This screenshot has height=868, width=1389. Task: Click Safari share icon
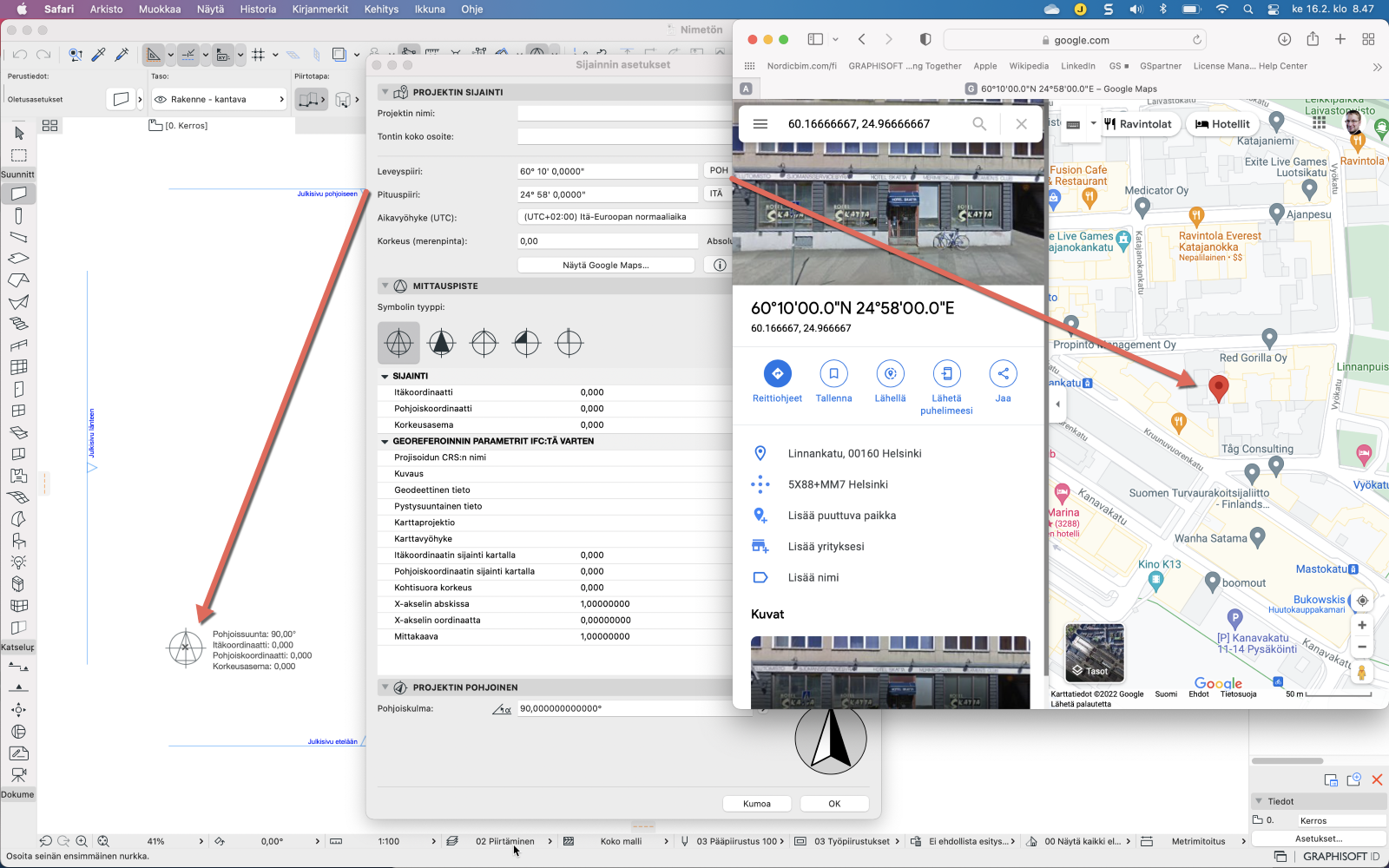(1313, 39)
